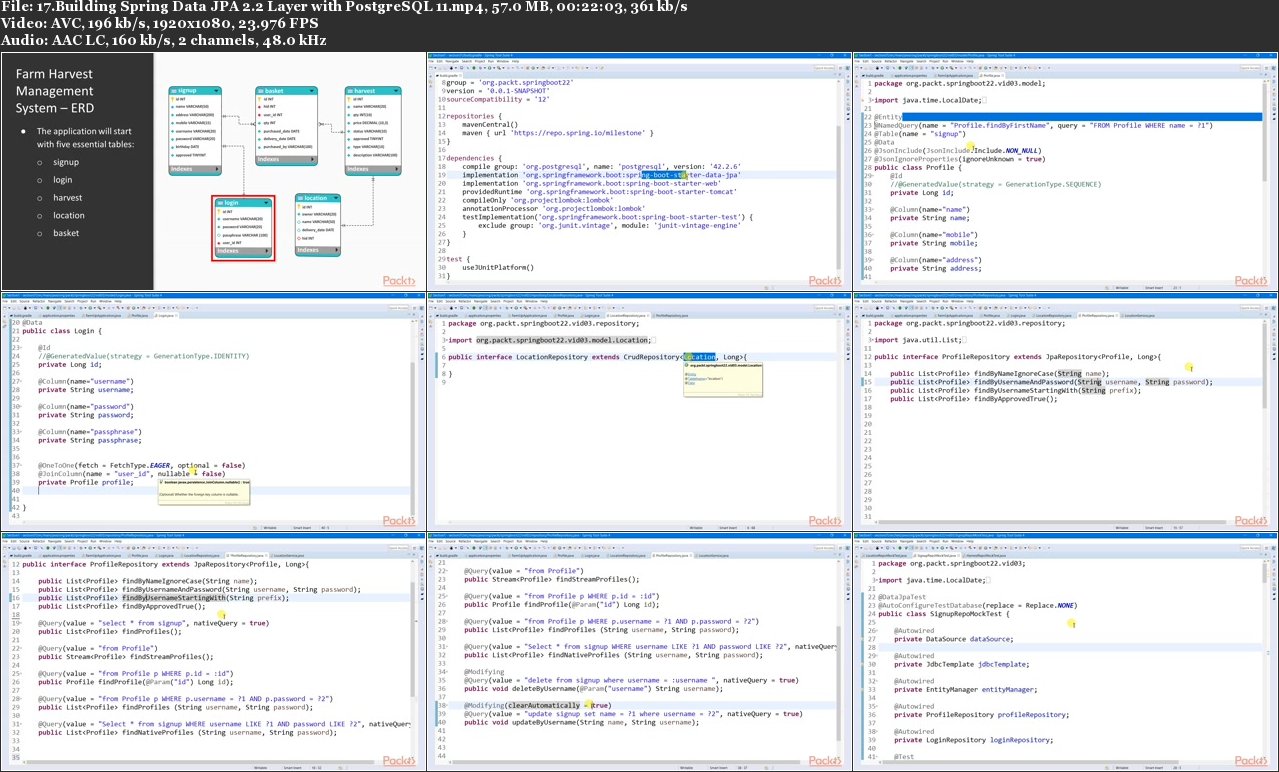Click the 'private String mobile;' field line
Screen dimensions: 1279x772
(x=932, y=243)
